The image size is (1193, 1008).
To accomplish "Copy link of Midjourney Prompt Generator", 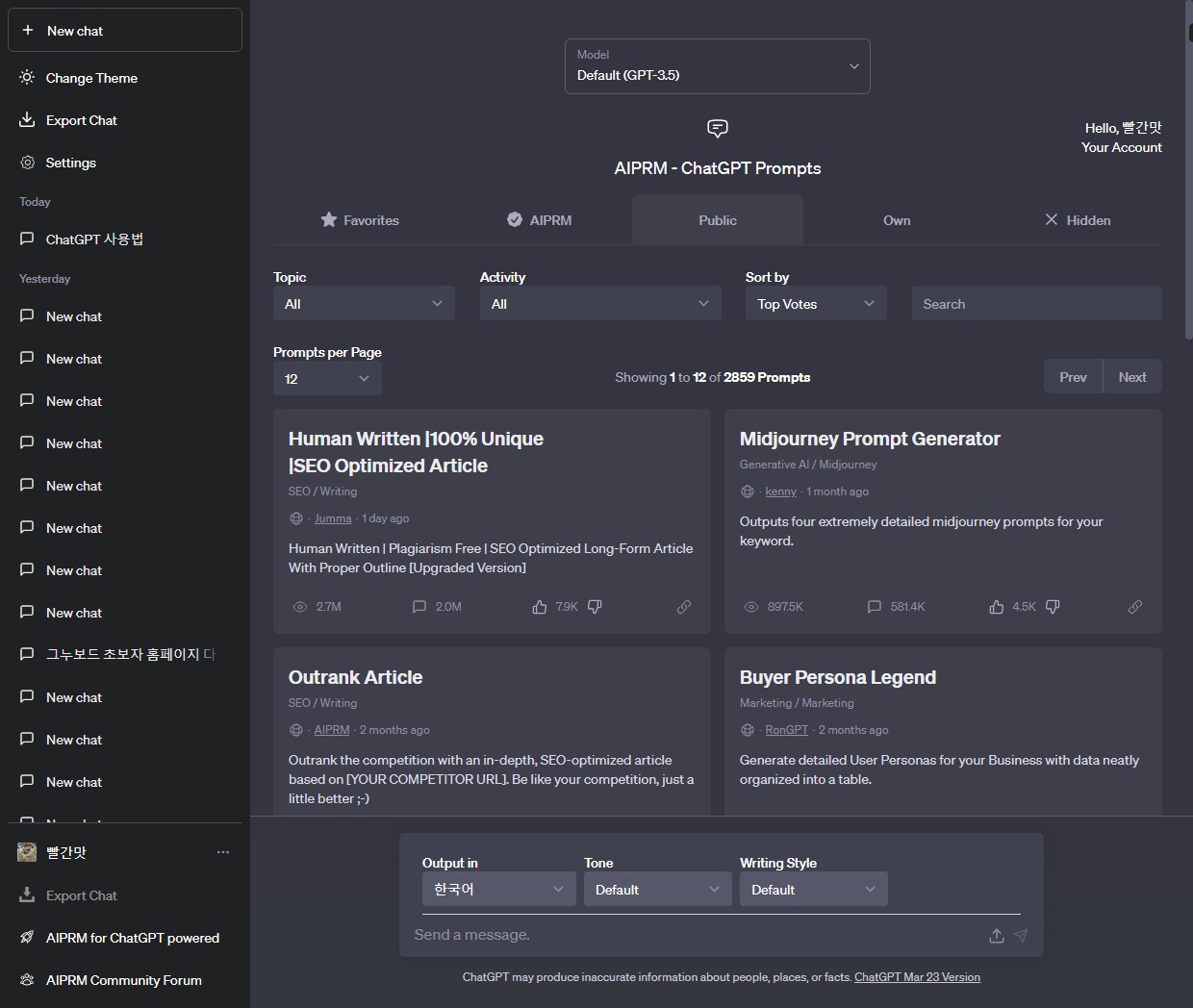I will pyautogui.click(x=1135, y=607).
